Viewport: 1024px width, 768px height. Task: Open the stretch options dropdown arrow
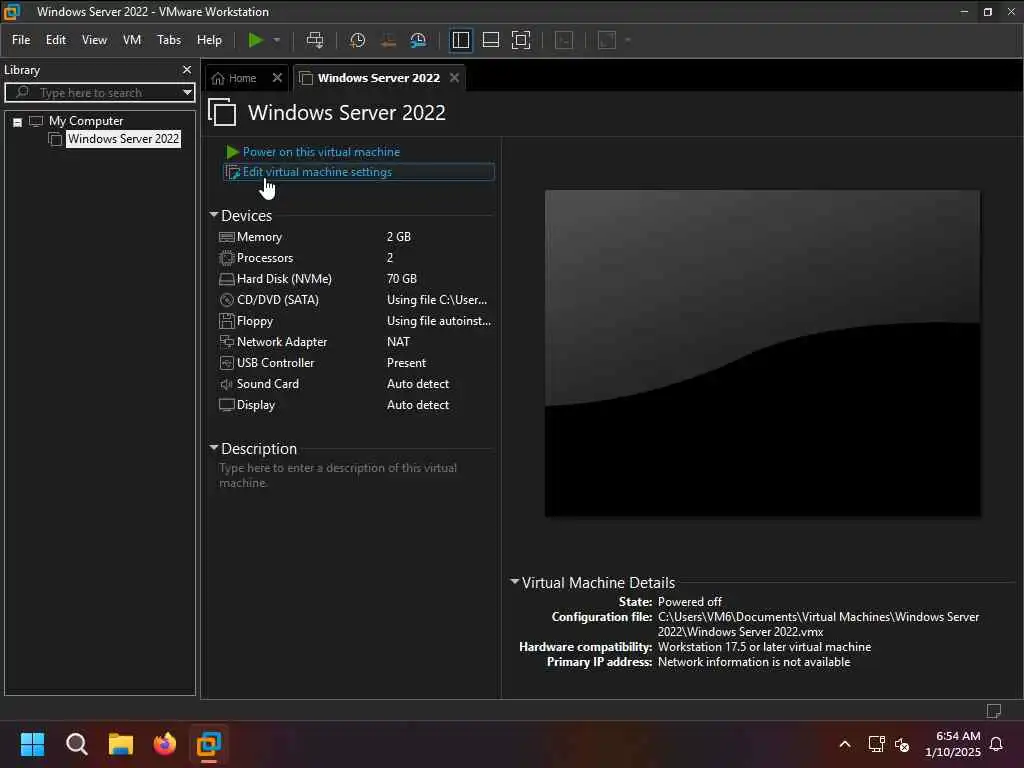[x=628, y=40]
